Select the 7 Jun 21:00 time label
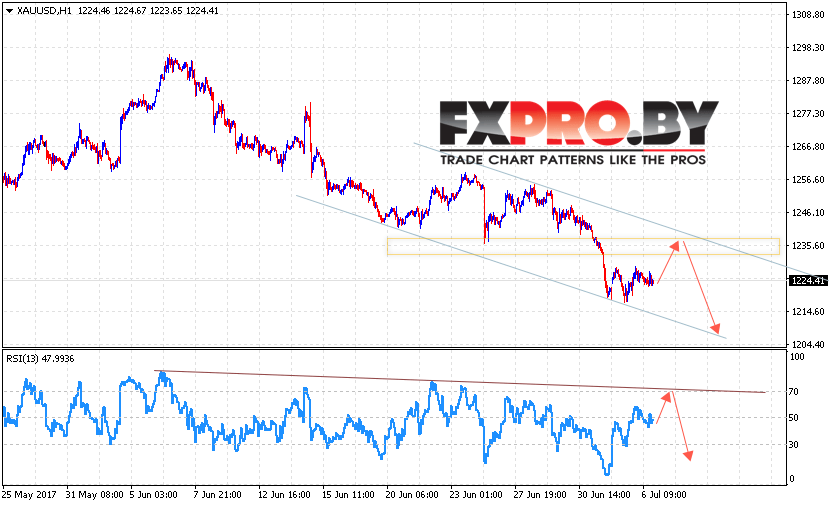This screenshot has height=506, width=829. [x=217, y=495]
